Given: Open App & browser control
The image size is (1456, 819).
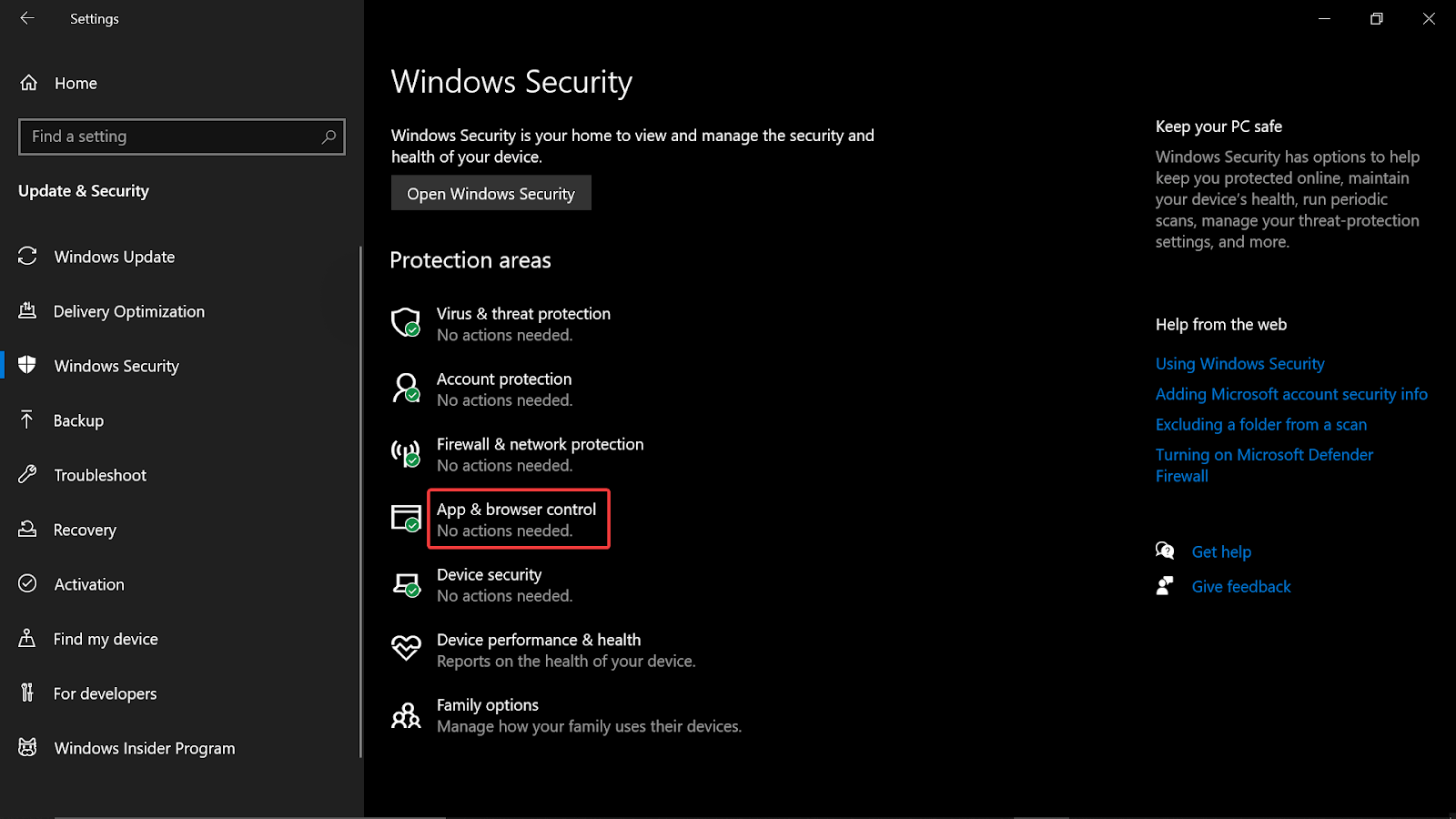Looking at the screenshot, I should coord(517,509).
